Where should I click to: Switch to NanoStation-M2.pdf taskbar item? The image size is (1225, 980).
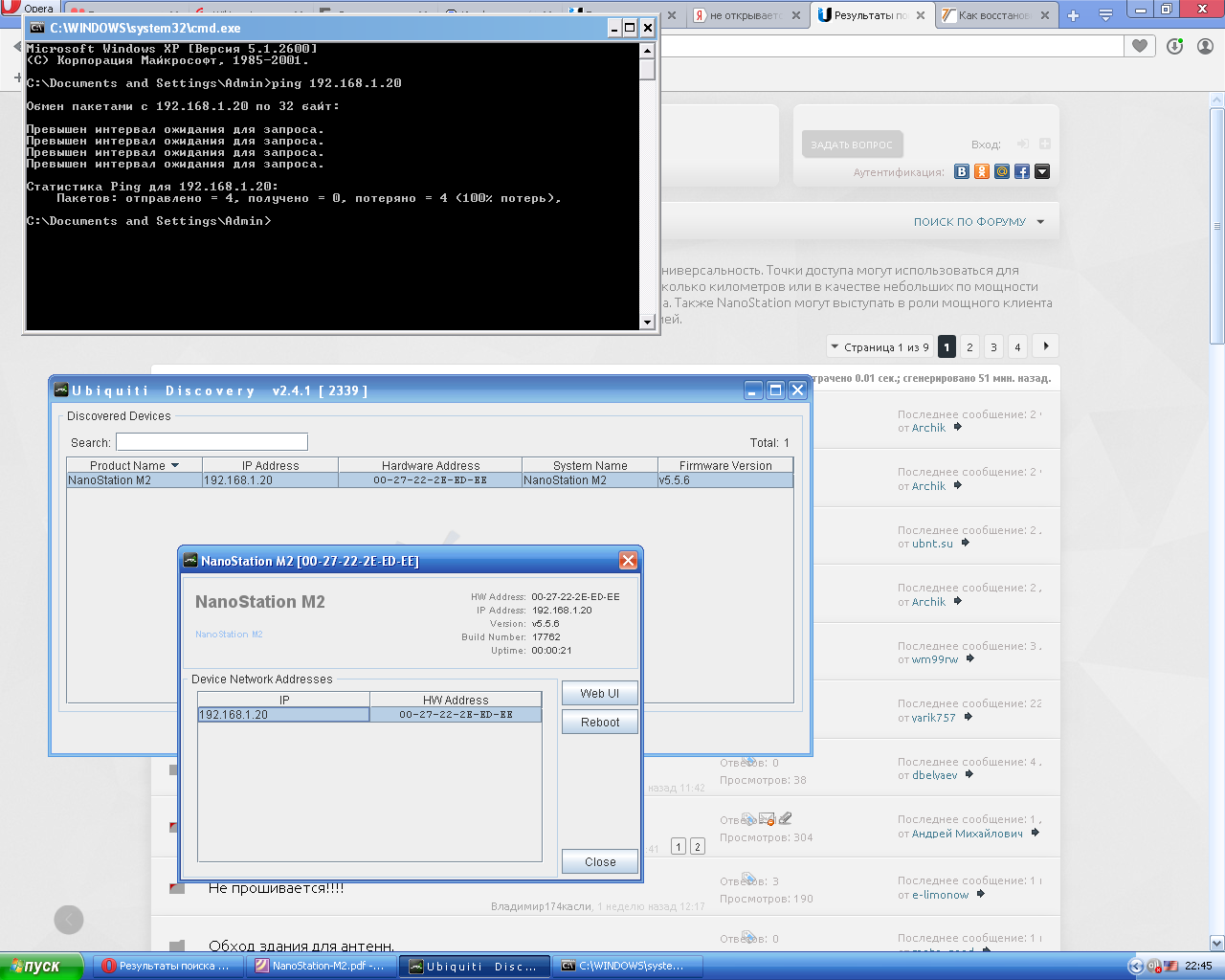(320, 966)
